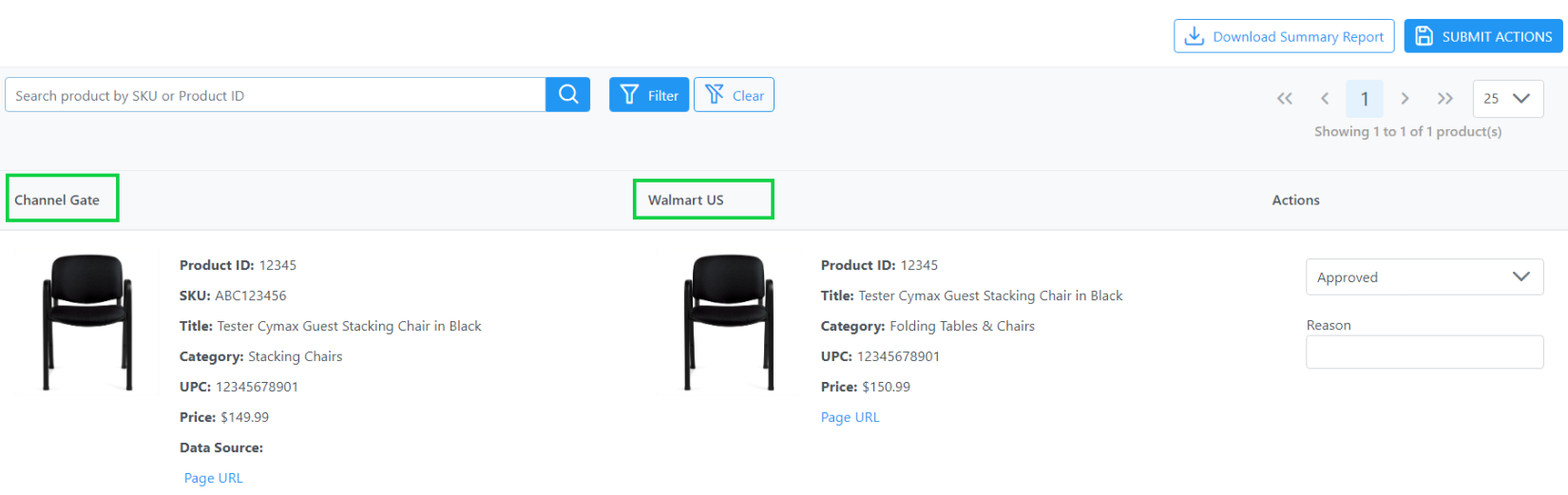Click the Channel Gate chair thumbnail
This screenshot has height=495, width=1568.
click(x=87, y=322)
